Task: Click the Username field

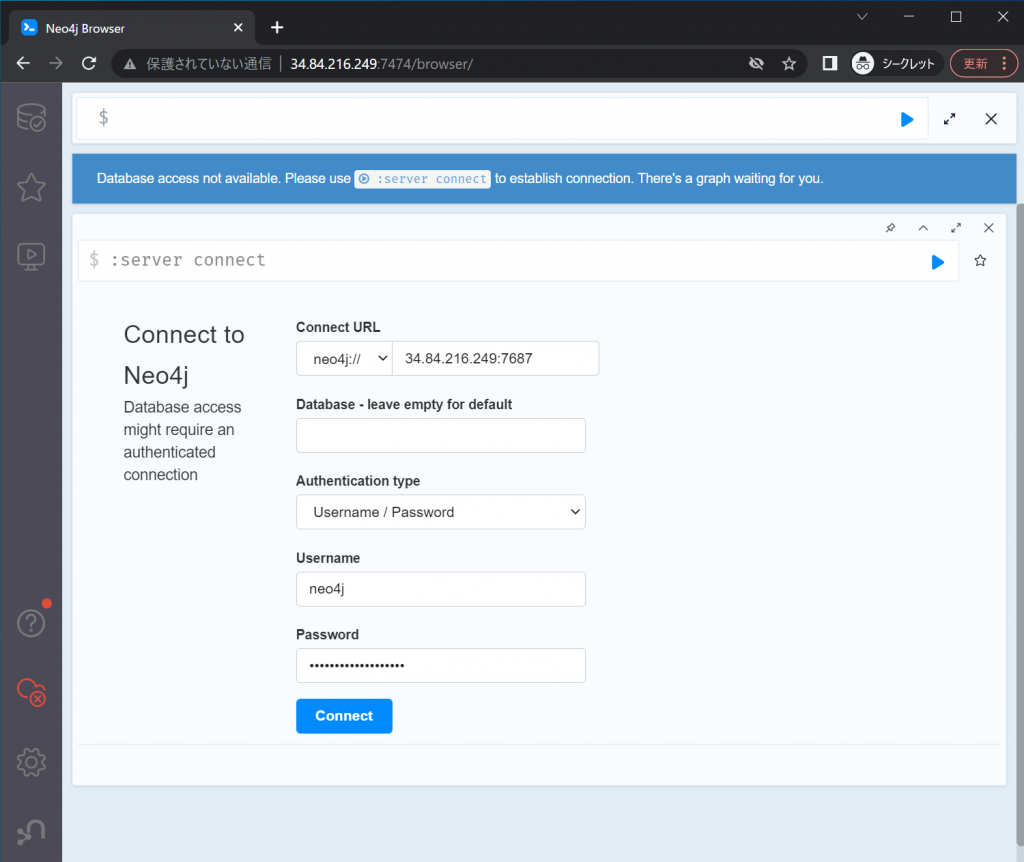Action: (x=441, y=589)
